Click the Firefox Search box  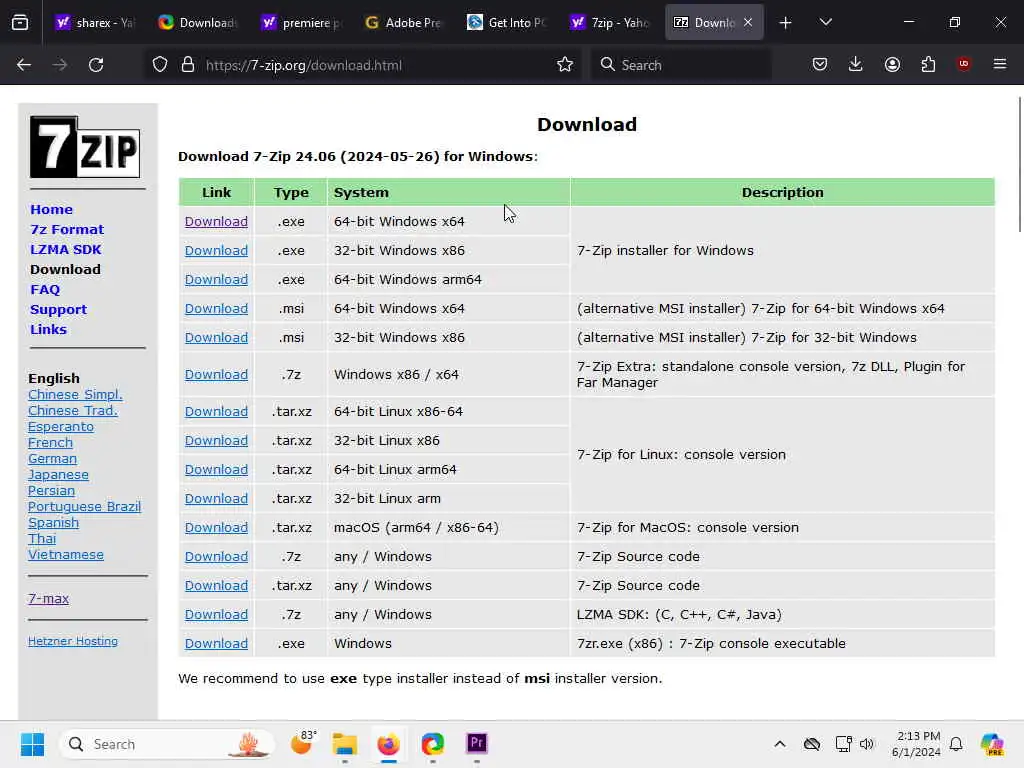click(x=682, y=65)
